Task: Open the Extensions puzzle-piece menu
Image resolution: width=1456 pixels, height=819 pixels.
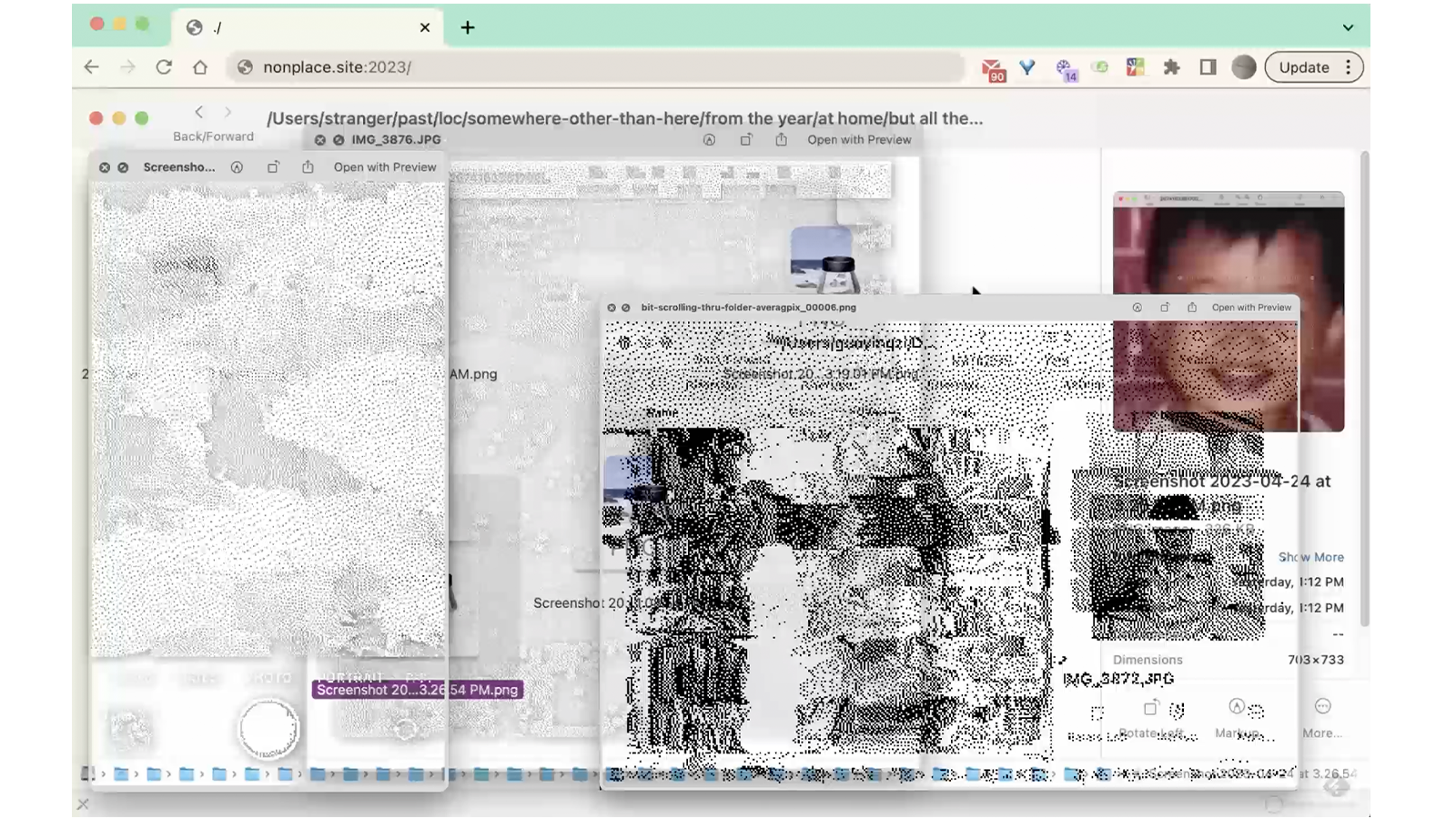Action: [1171, 67]
